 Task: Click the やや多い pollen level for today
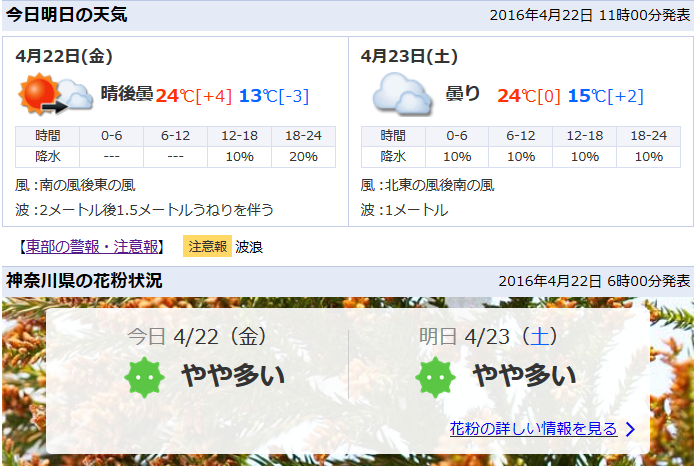click(x=233, y=375)
